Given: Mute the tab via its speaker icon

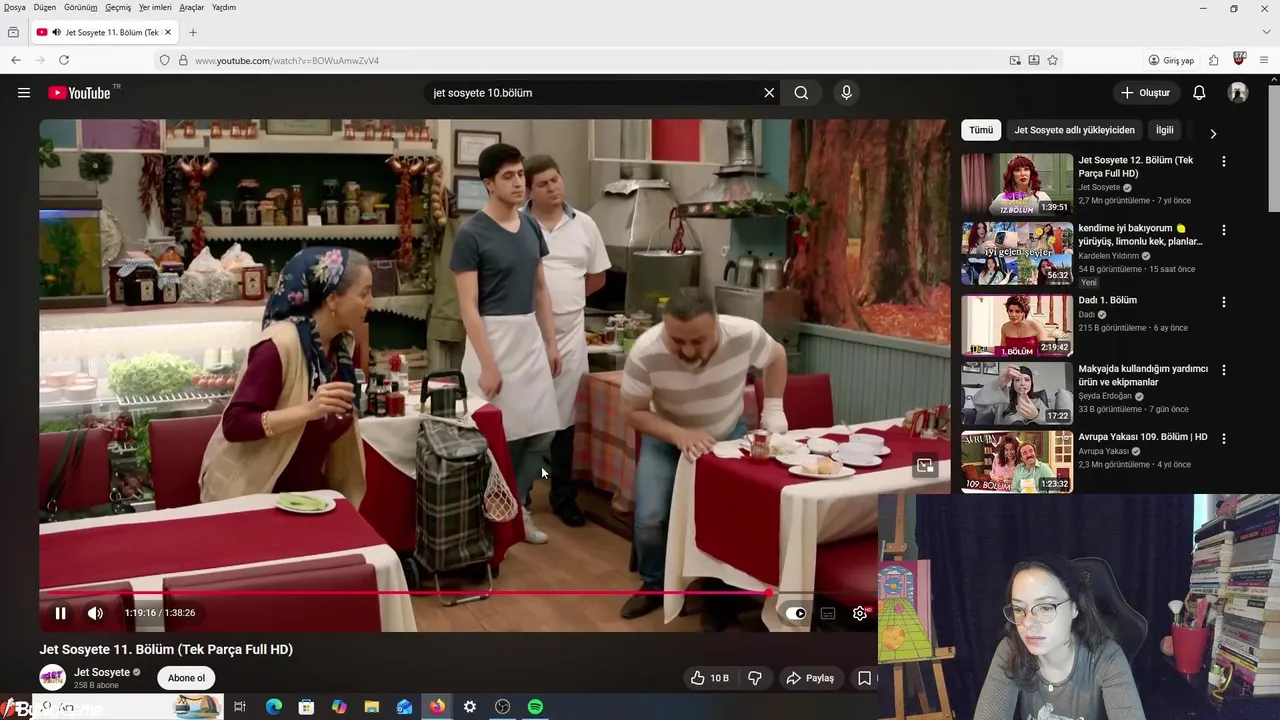Looking at the screenshot, I should (x=56, y=32).
